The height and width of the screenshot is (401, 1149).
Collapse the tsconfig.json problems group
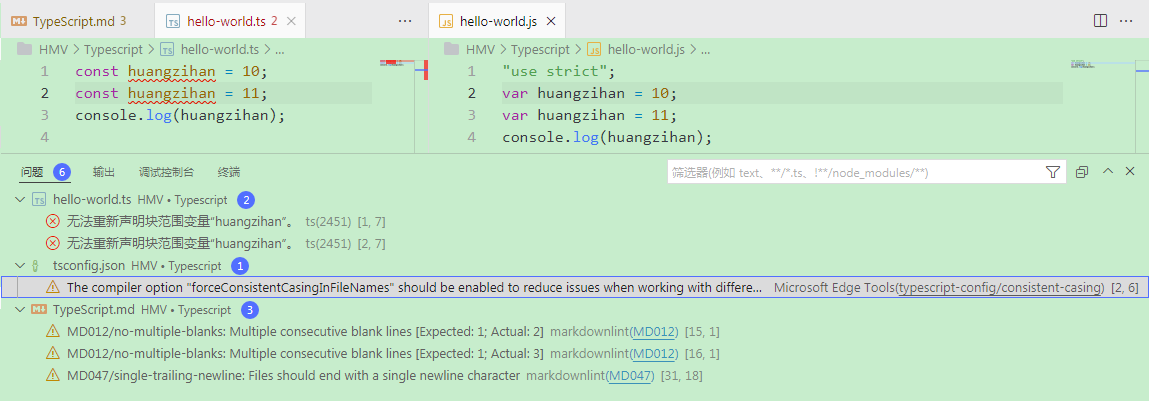tap(20, 266)
